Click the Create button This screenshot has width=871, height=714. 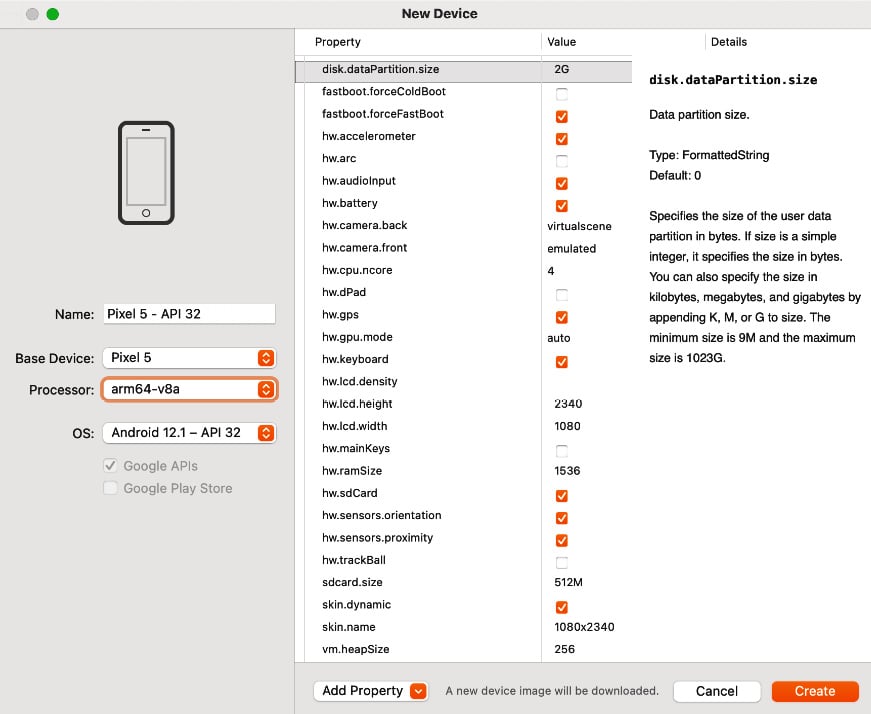point(815,691)
